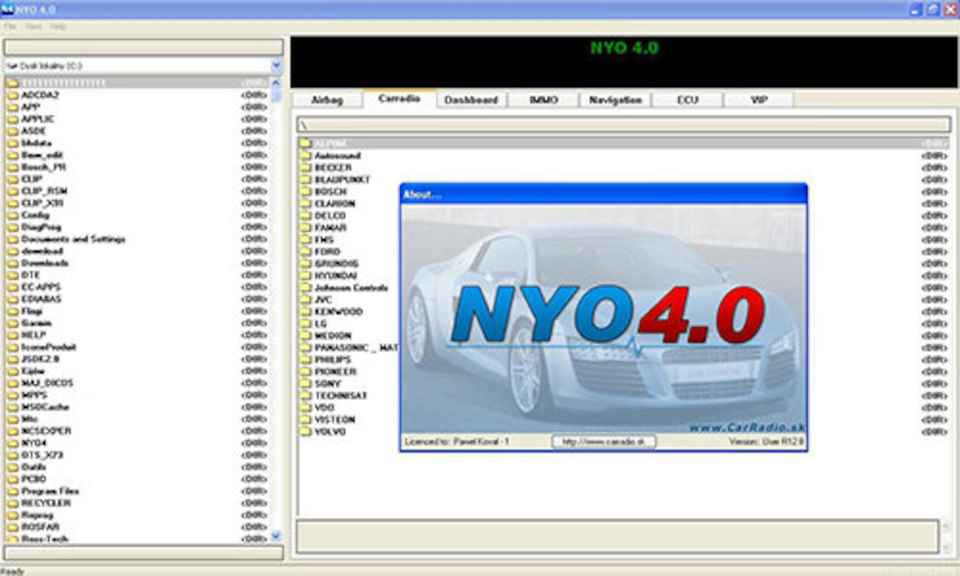Select the KENWOOD folder icon
The image size is (960, 576).
coord(306,312)
